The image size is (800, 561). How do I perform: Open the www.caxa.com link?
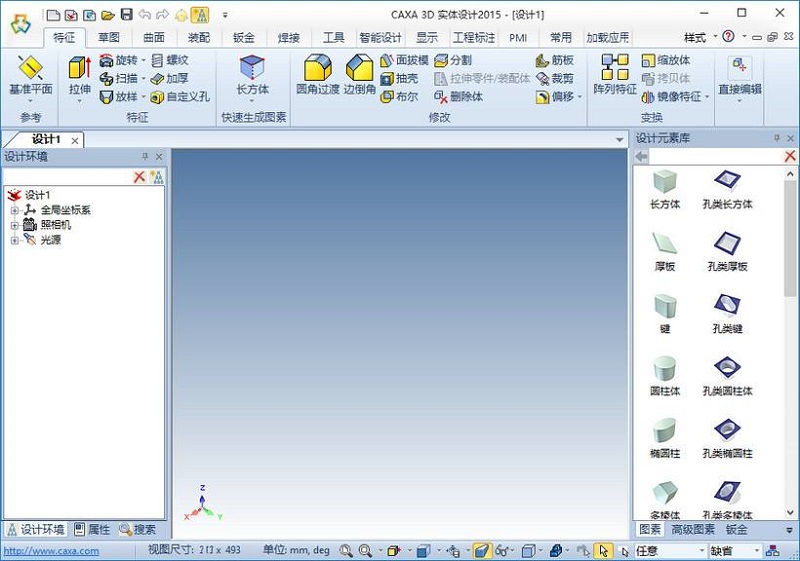click(x=51, y=551)
